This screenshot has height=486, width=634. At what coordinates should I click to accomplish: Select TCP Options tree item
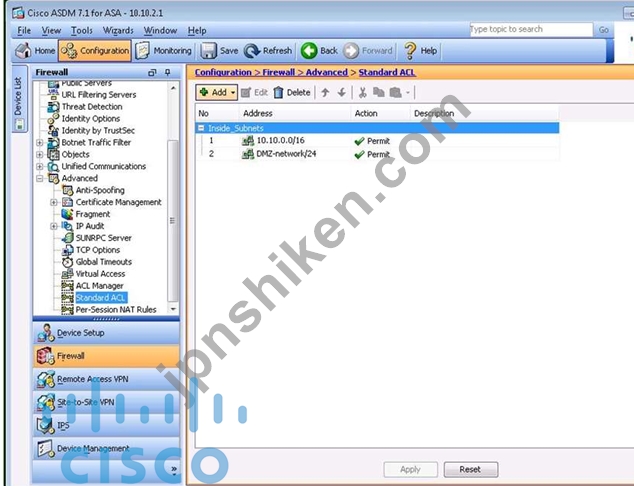(x=98, y=250)
